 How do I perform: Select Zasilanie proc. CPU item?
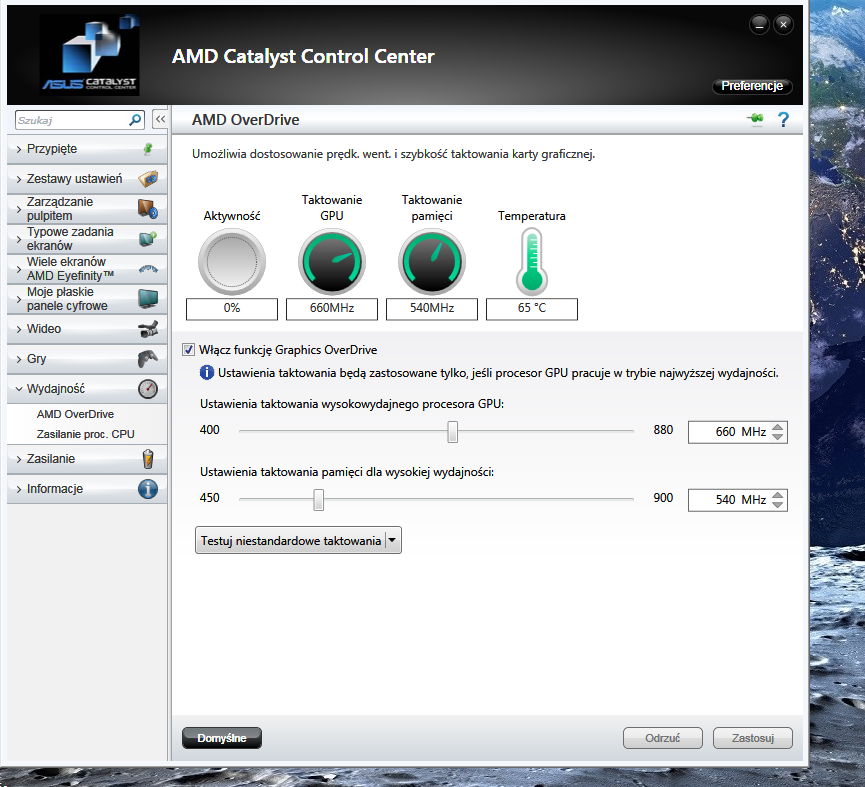point(85,434)
